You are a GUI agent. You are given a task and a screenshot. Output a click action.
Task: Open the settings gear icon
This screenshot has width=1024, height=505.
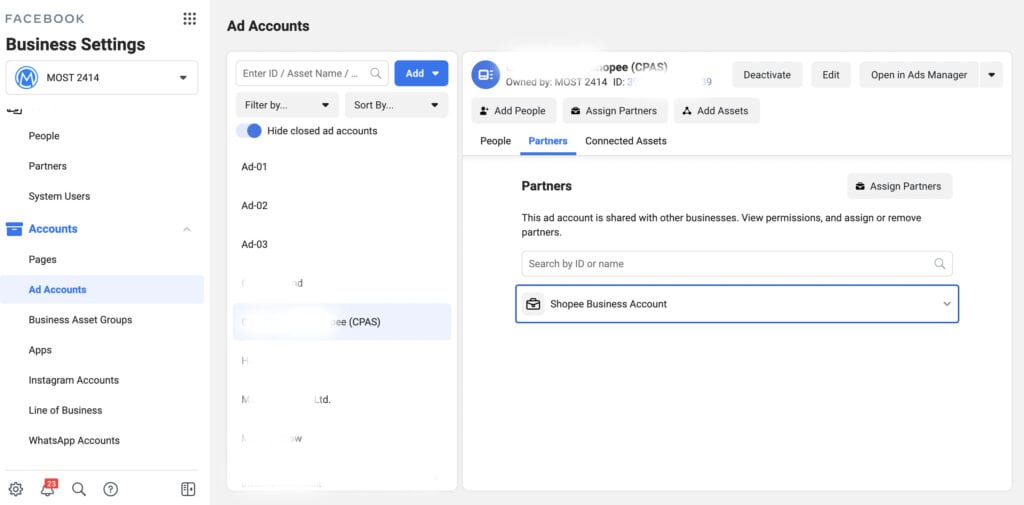pyautogui.click(x=16, y=489)
